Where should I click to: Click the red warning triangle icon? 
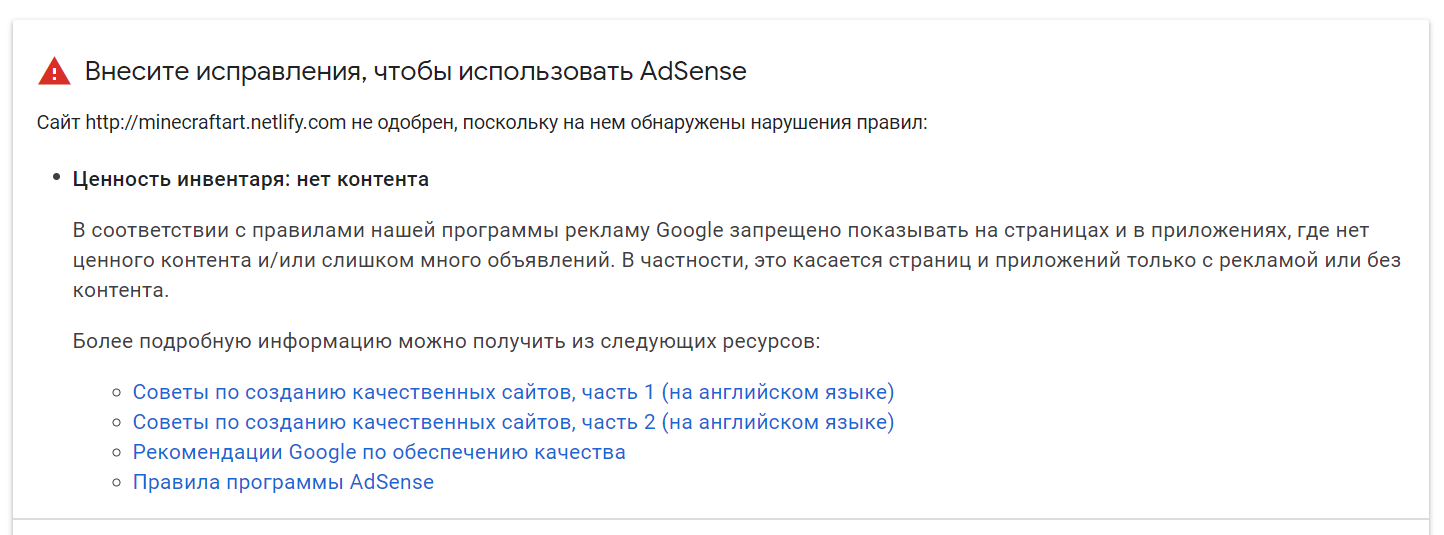pos(54,72)
